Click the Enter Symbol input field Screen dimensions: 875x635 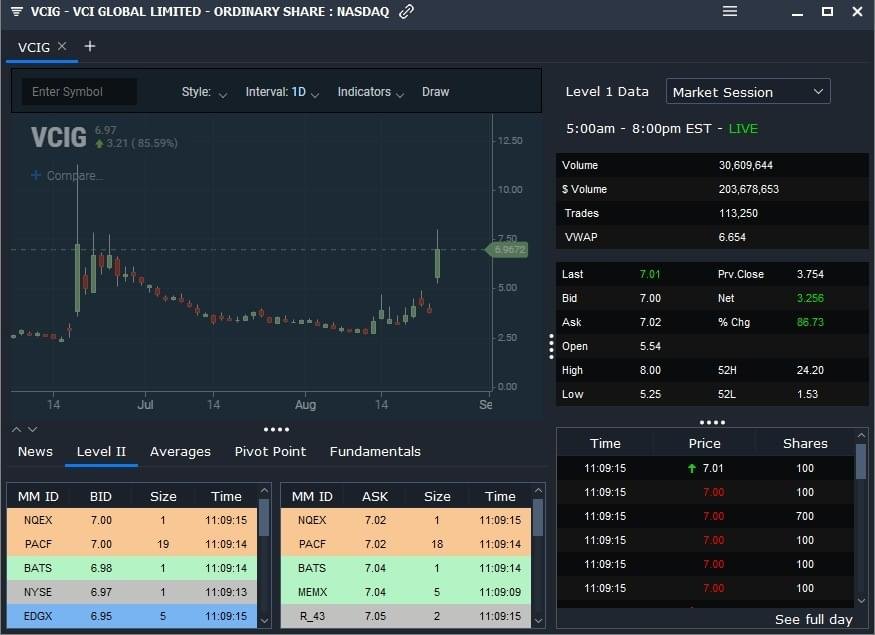coord(79,92)
